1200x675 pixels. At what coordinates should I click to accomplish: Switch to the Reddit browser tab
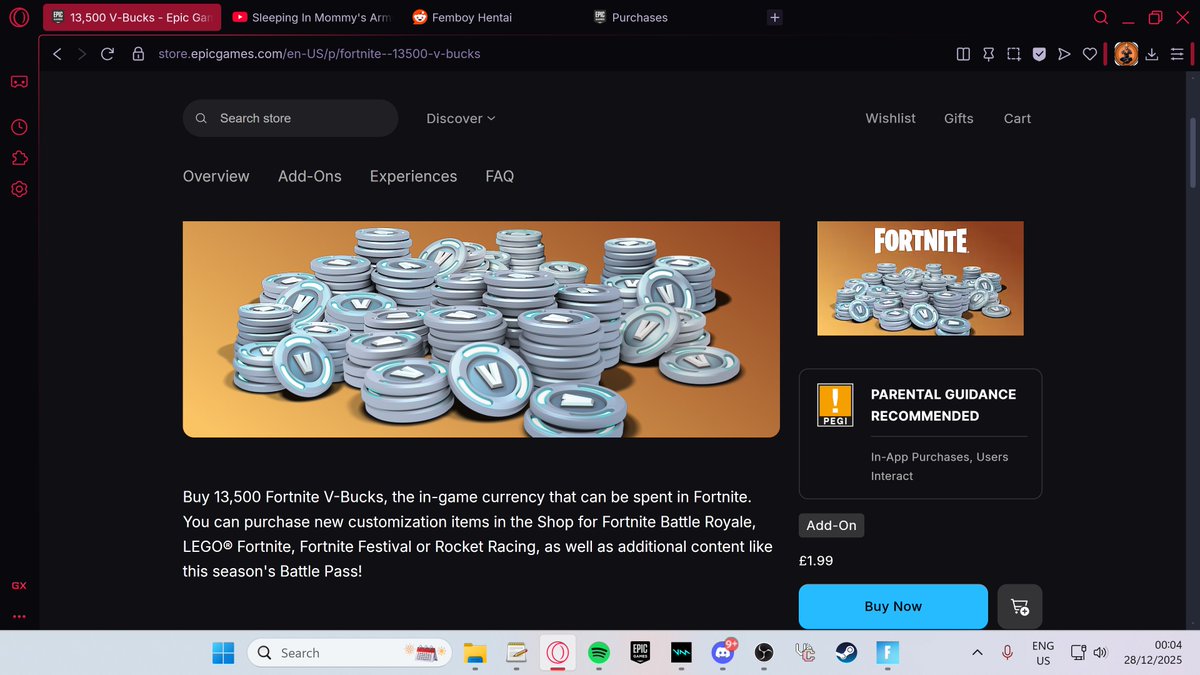point(490,17)
